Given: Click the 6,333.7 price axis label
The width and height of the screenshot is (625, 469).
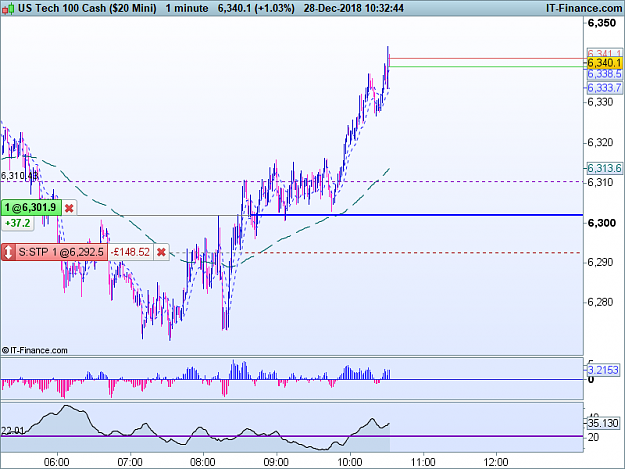Looking at the screenshot, I should 604,88.
